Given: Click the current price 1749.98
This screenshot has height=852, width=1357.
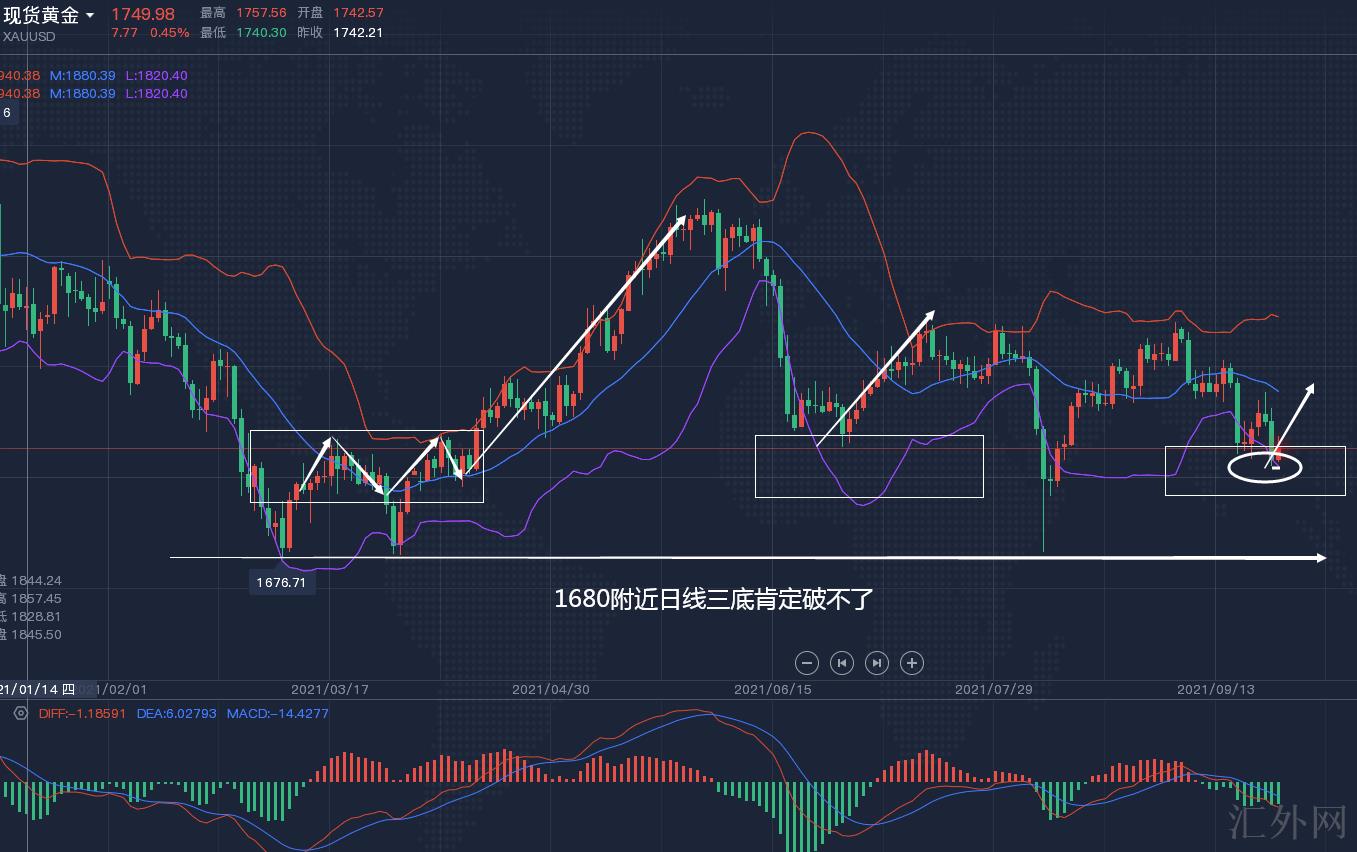Looking at the screenshot, I should 142,14.
